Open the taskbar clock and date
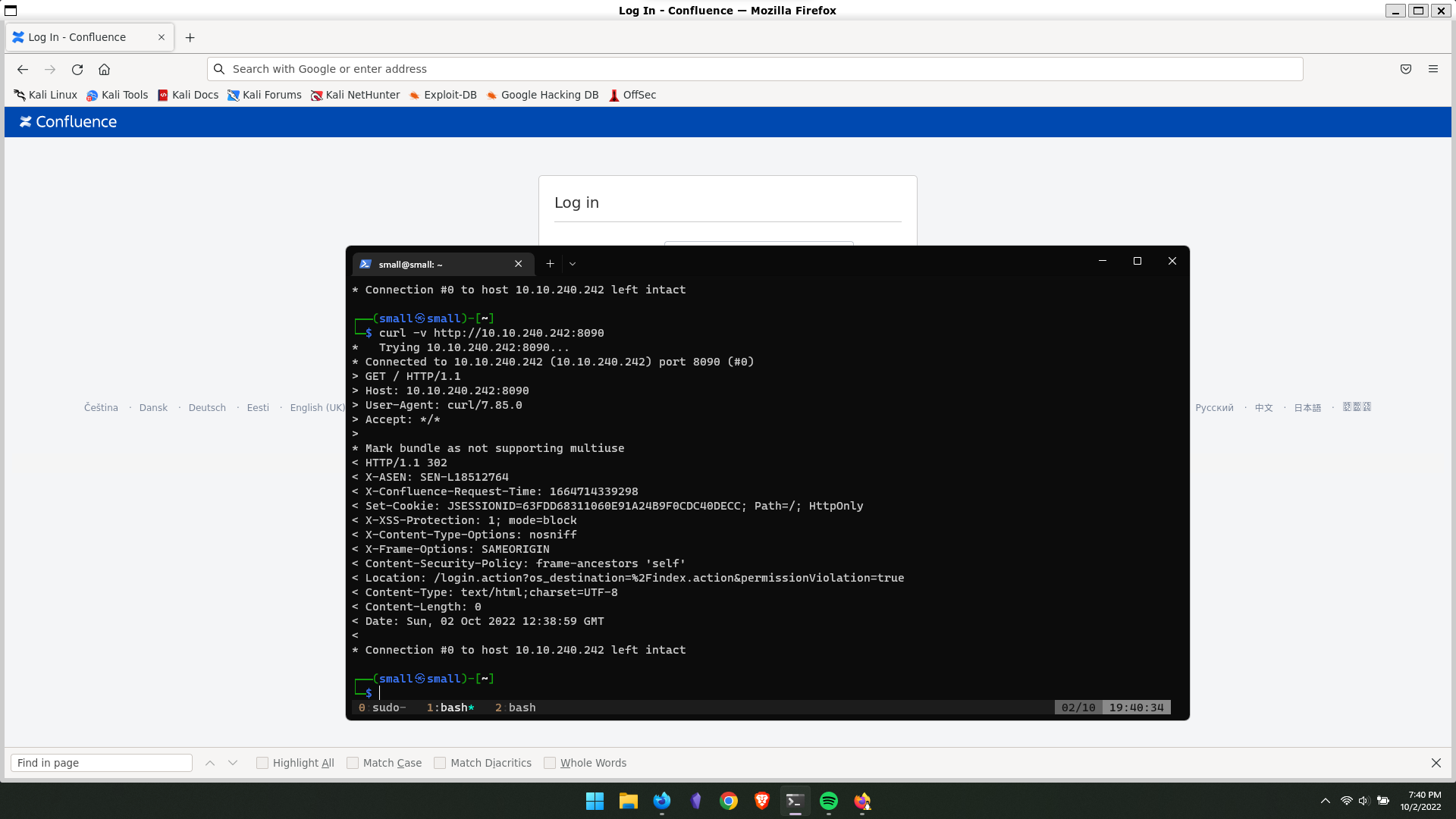Image resolution: width=1456 pixels, height=819 pixels. coord(1421,801)
